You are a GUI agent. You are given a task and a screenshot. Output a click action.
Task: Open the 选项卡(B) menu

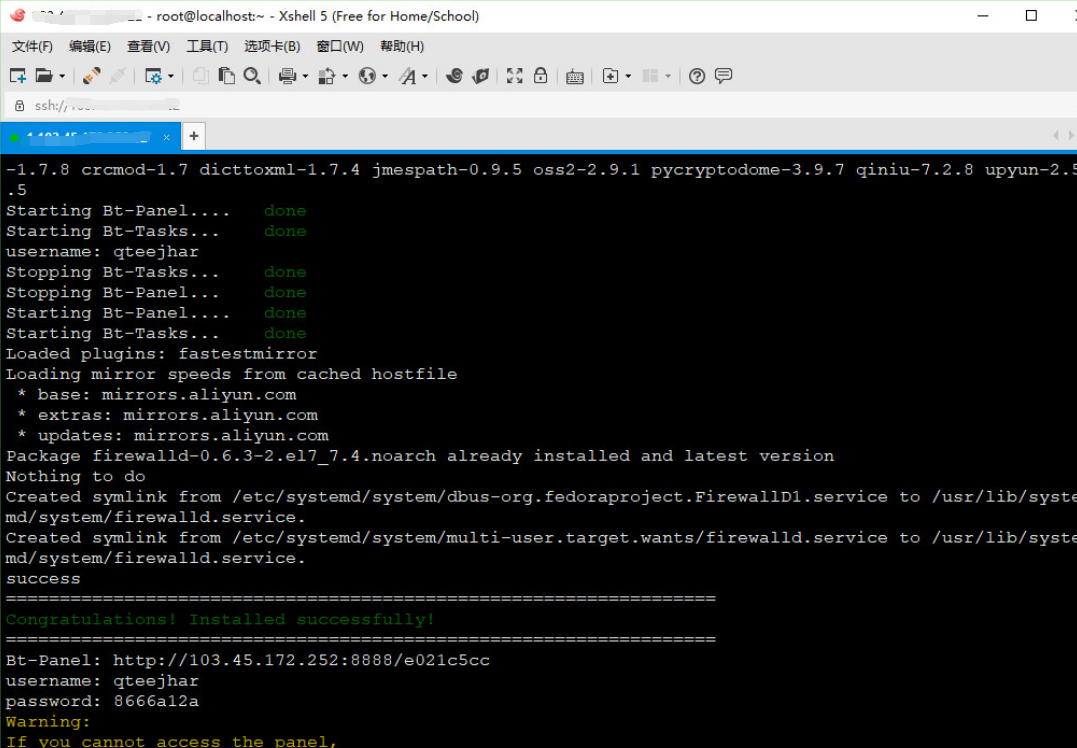272,46
